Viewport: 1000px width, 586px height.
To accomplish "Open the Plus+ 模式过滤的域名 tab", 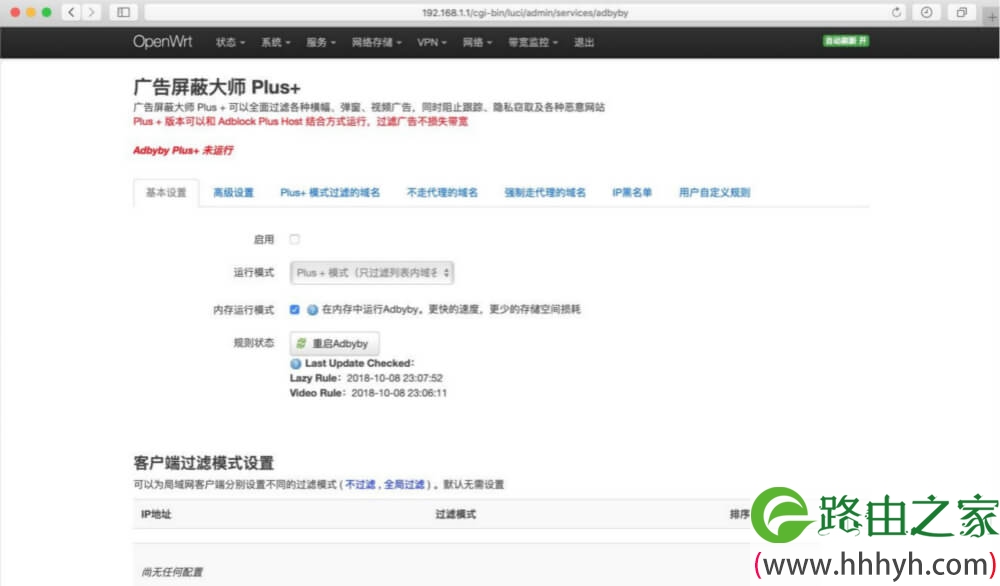I will (x=330, y=193).
